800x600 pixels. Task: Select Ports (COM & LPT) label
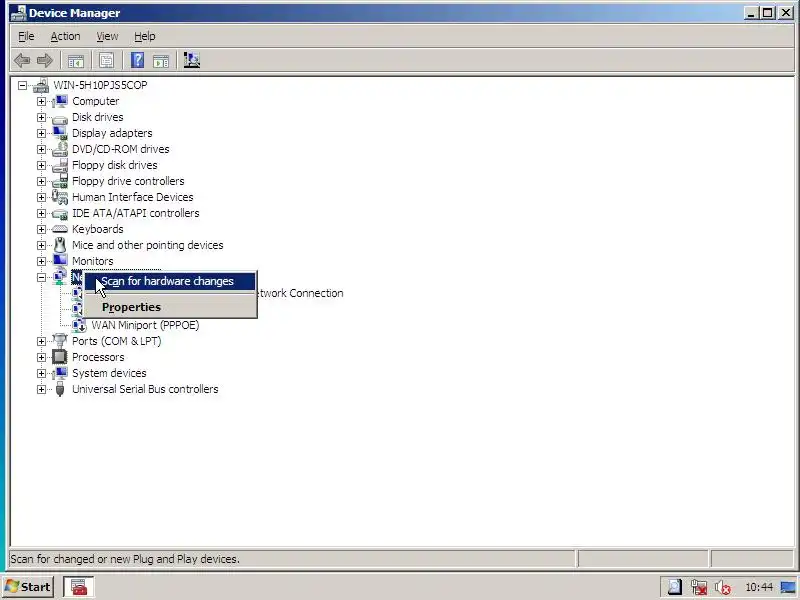coord(117,341)
